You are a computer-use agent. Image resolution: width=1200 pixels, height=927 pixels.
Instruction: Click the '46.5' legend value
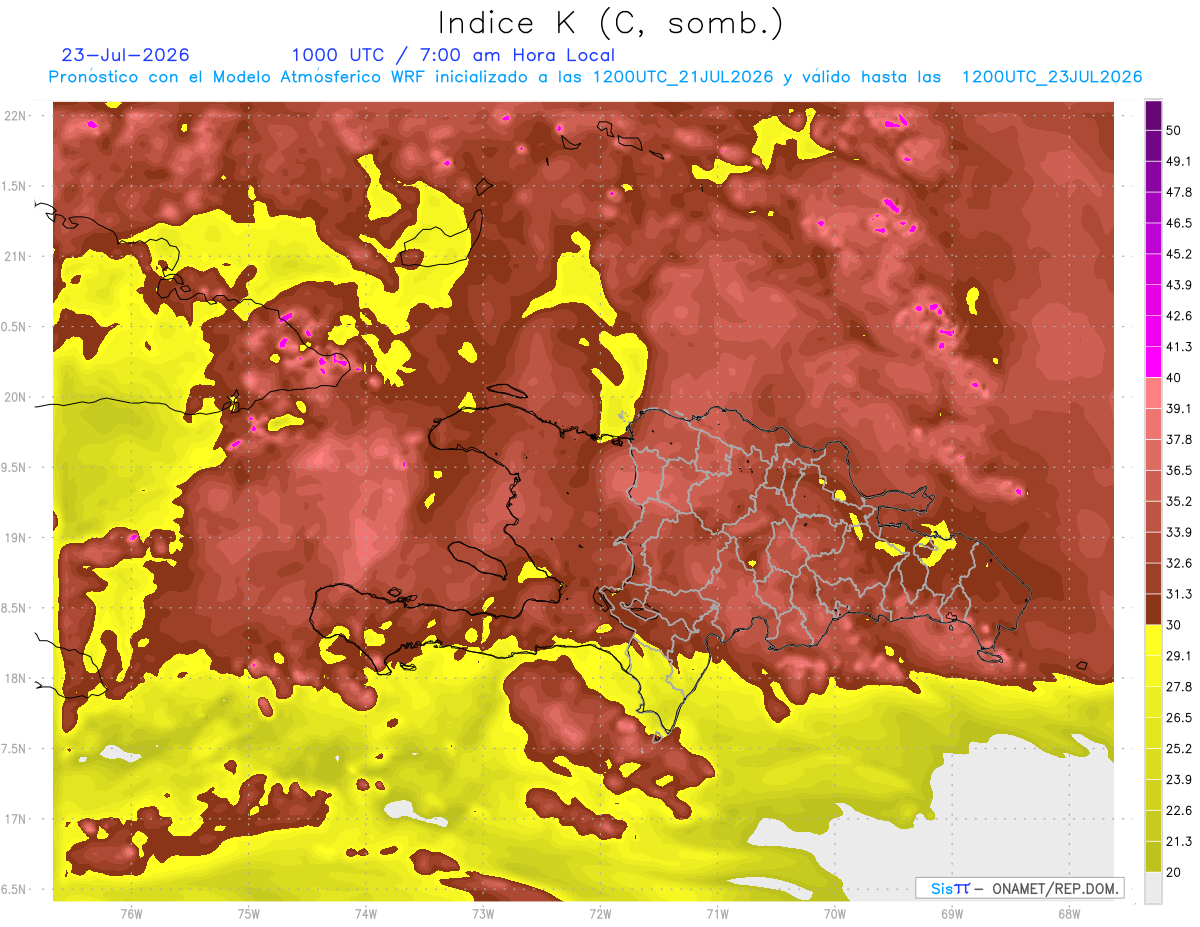click(x=1178, y=223)
